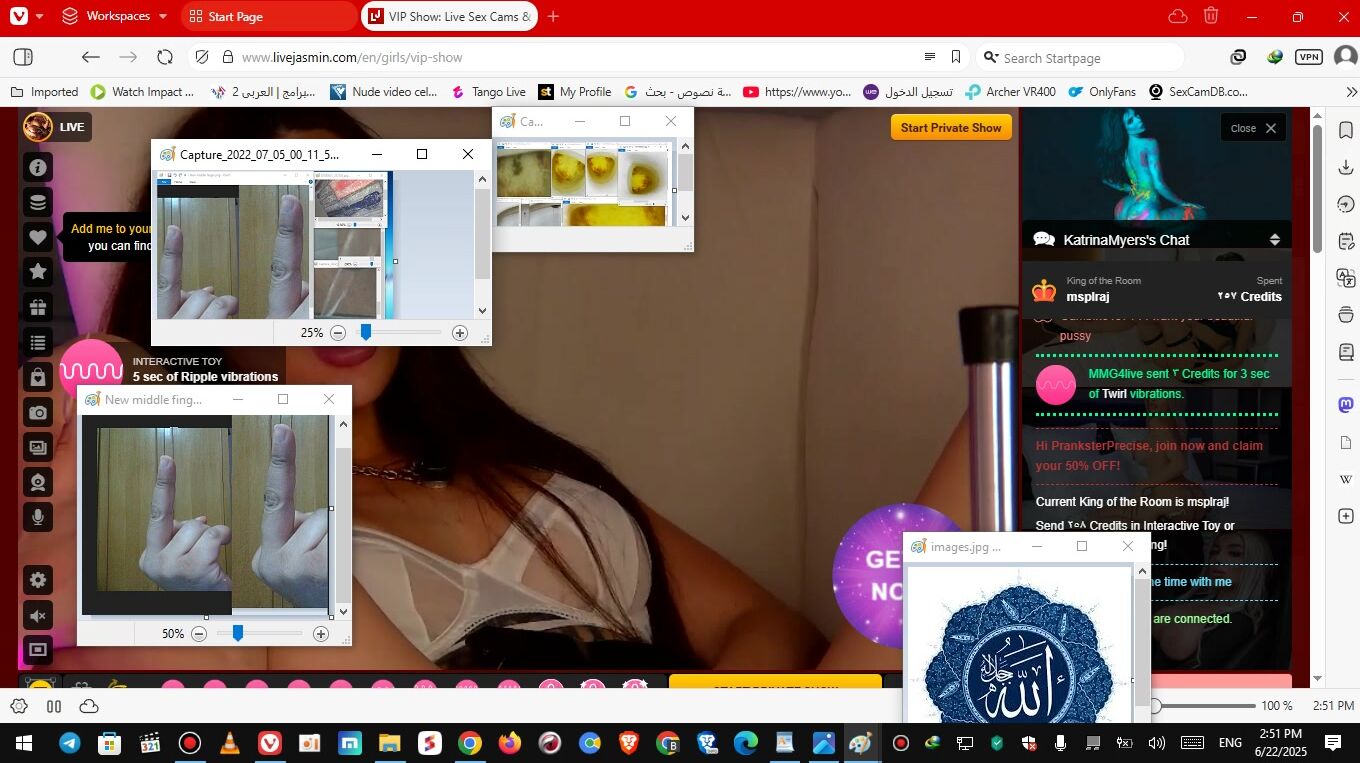Toggle the VPN button in address bar

coord(1309,57)
